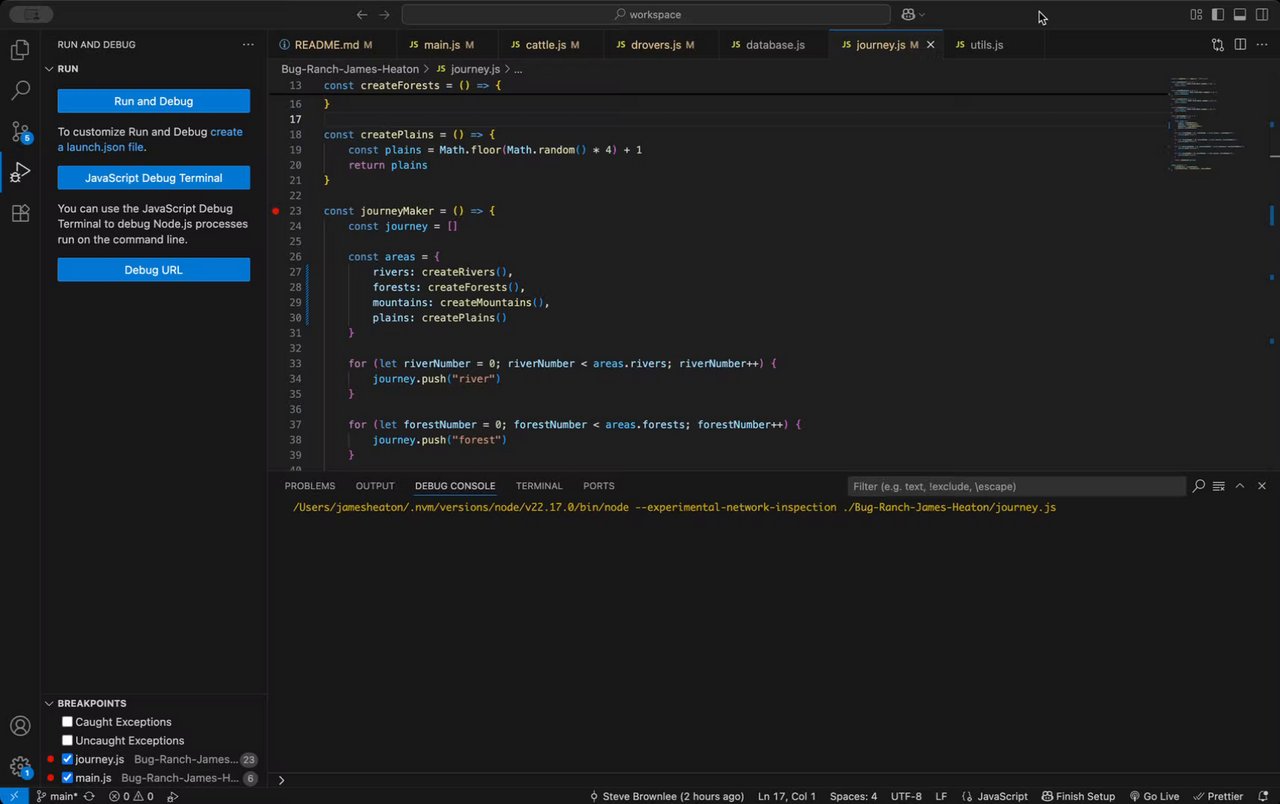The height and width of the screenshot is (804, 1280).
Task: Disable the journey.js breakpoint checkbox
Action: (67, 759)
